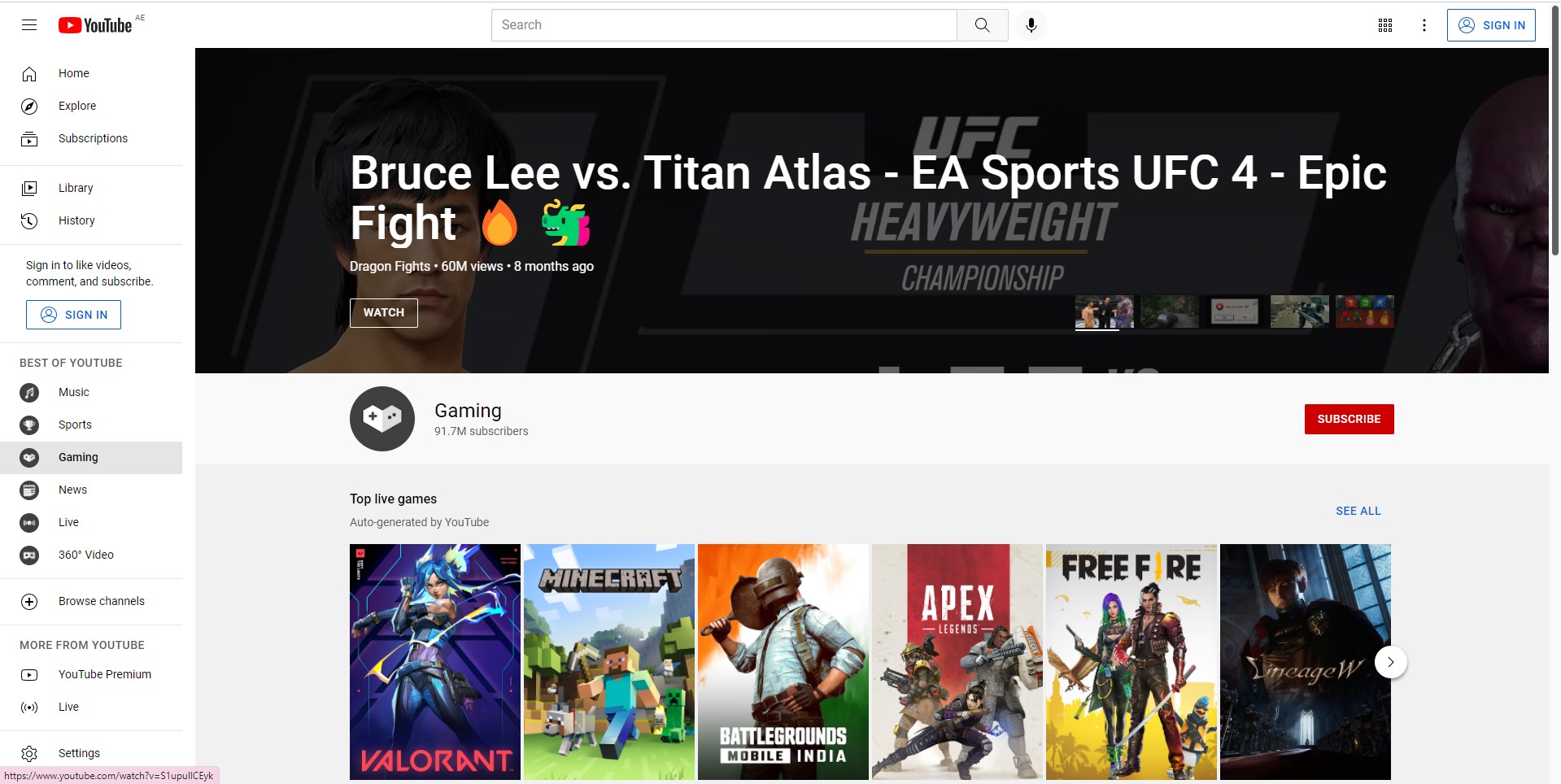This screenshot has height=784, width=1561.
Task: Activate voice search microphone
Action: point(1031,25)
